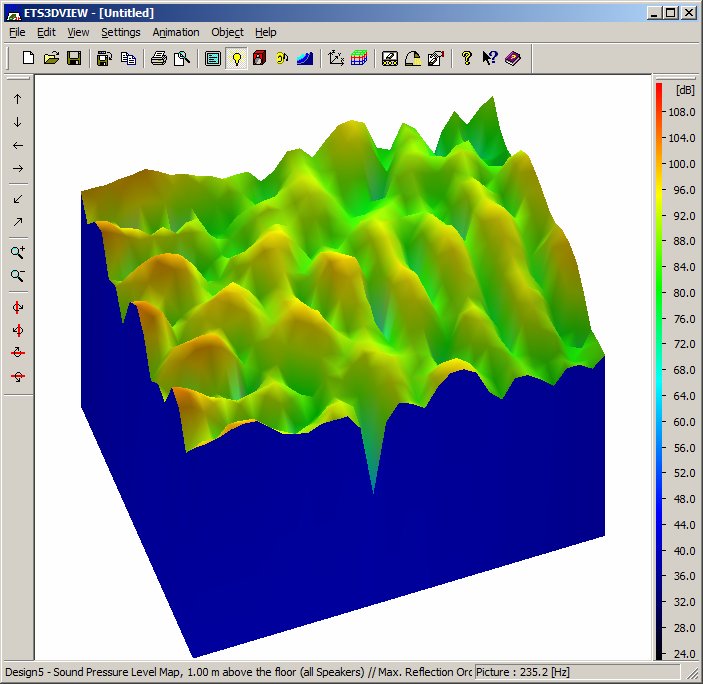Open Print Preview magnifier icon
703x684 pixels.
182,58
